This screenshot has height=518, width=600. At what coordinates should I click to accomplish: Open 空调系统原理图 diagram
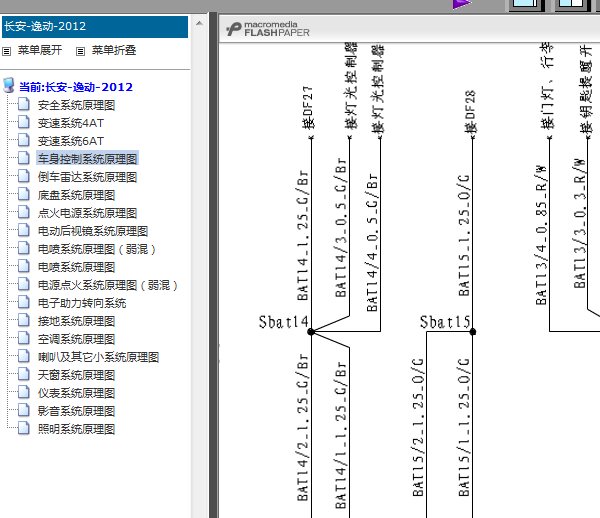coord(76,339)
